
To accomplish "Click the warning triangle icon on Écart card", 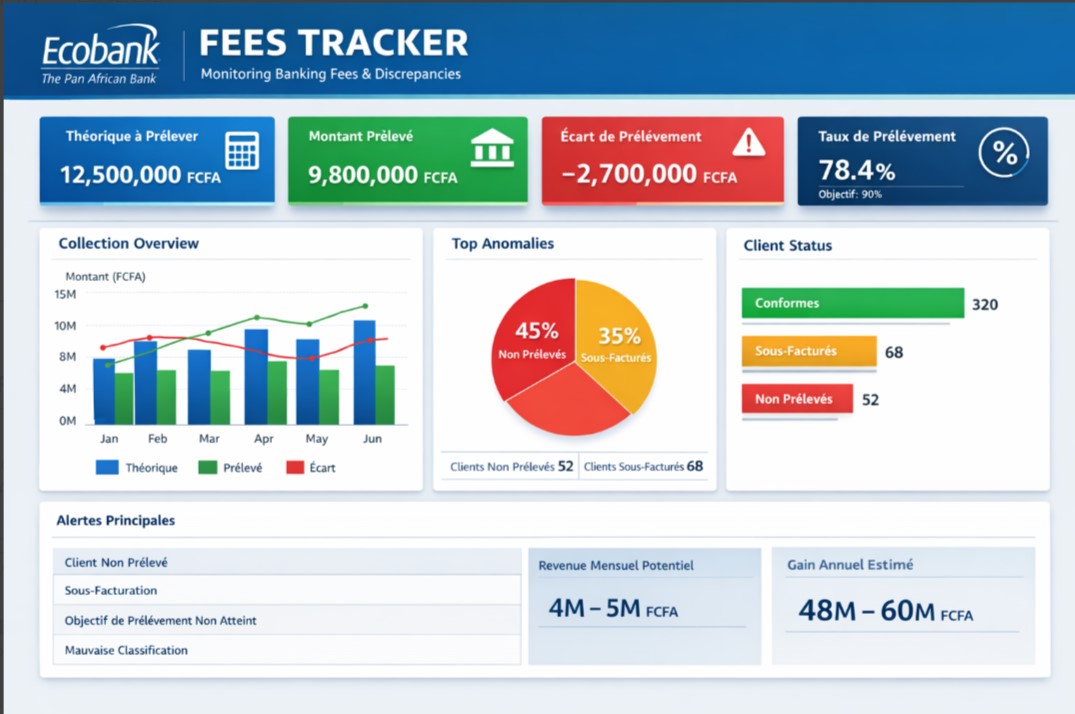I will click(x=749, y=143).
